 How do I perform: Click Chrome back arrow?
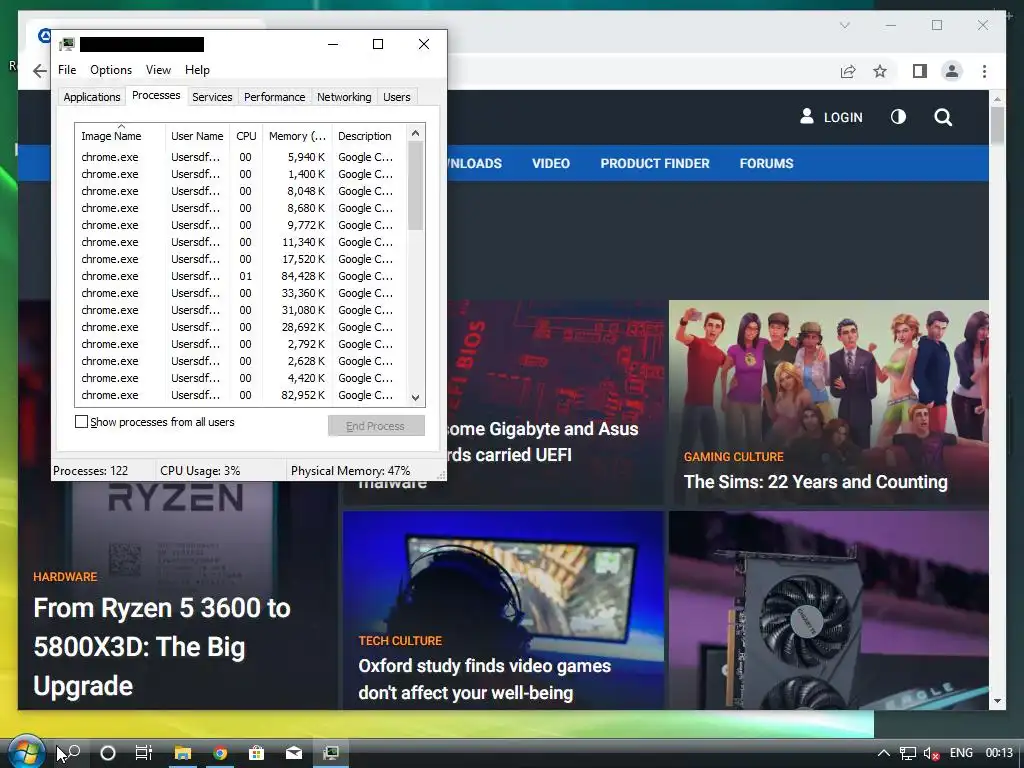pos(40,71)
